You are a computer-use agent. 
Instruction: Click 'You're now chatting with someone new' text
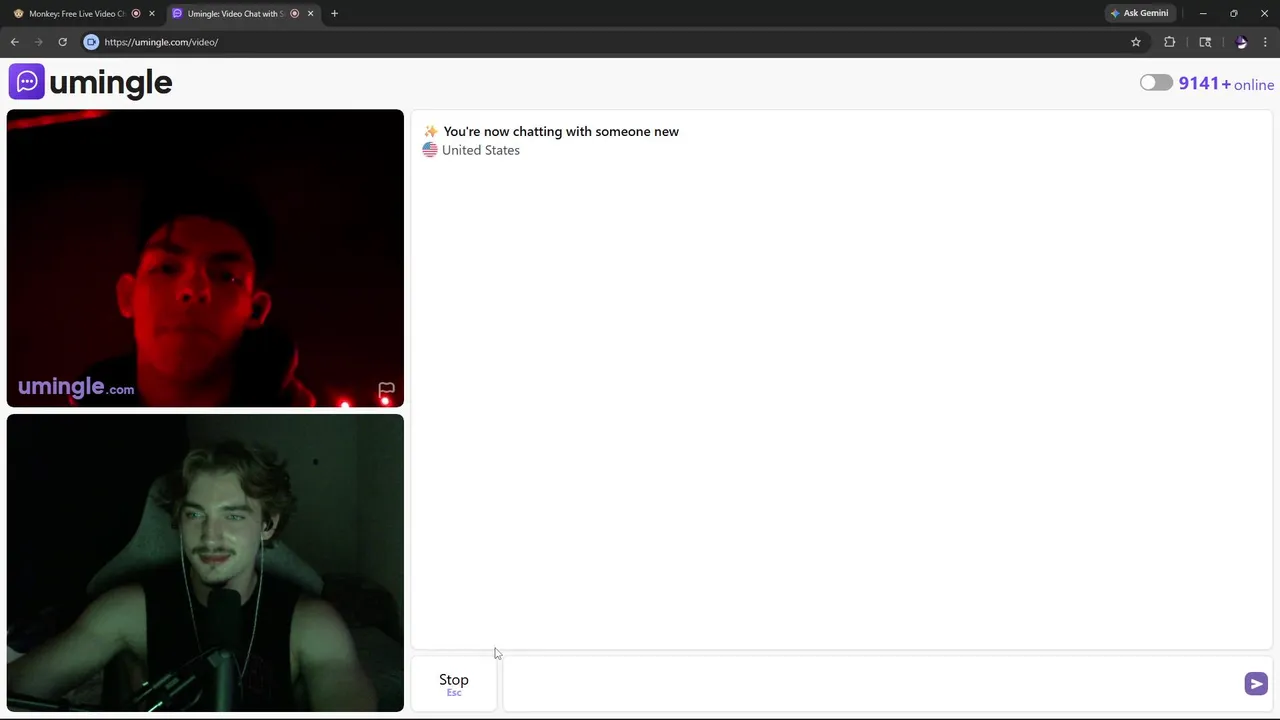[561, 131]
